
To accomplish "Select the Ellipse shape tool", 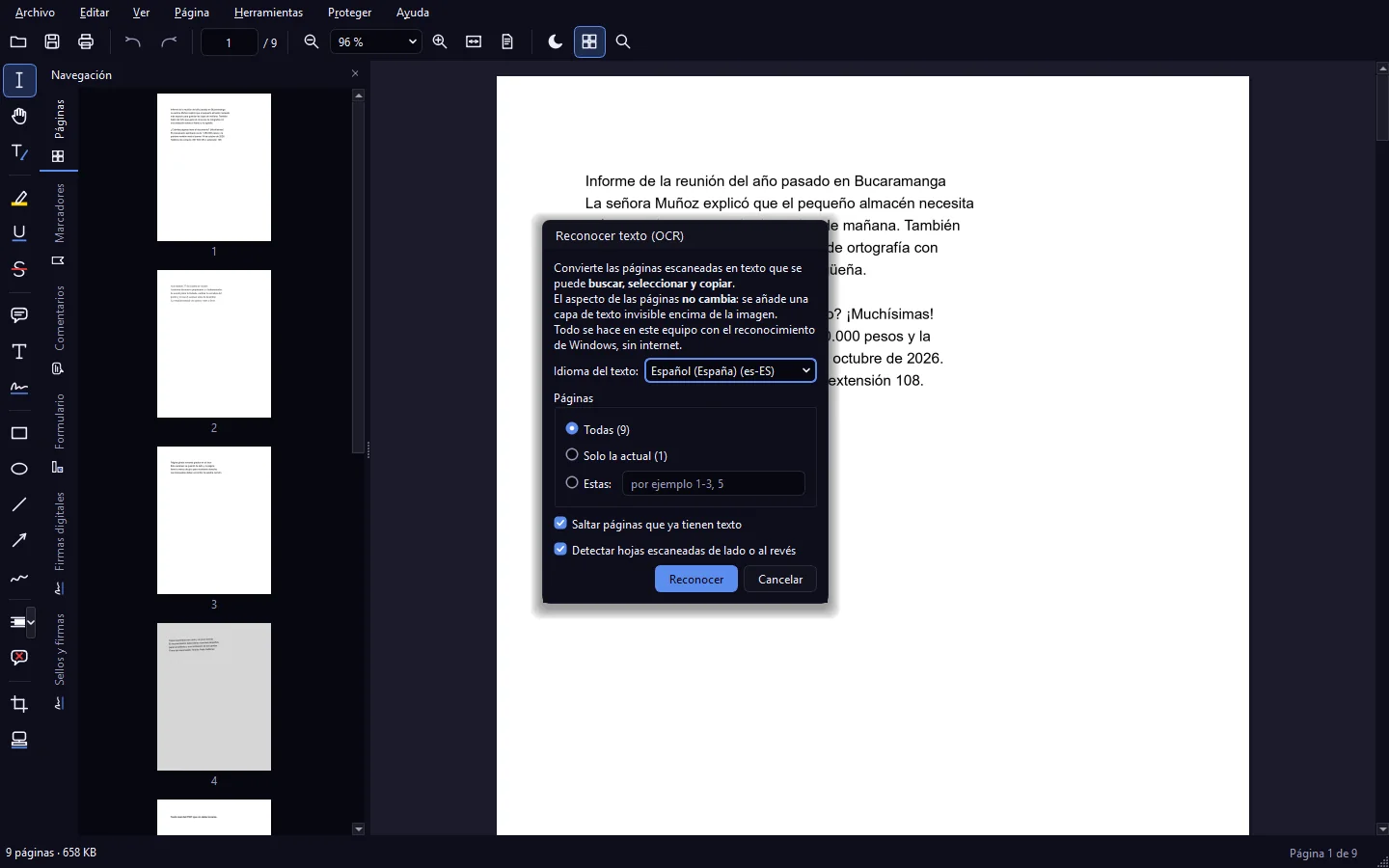I will (19, 469).
